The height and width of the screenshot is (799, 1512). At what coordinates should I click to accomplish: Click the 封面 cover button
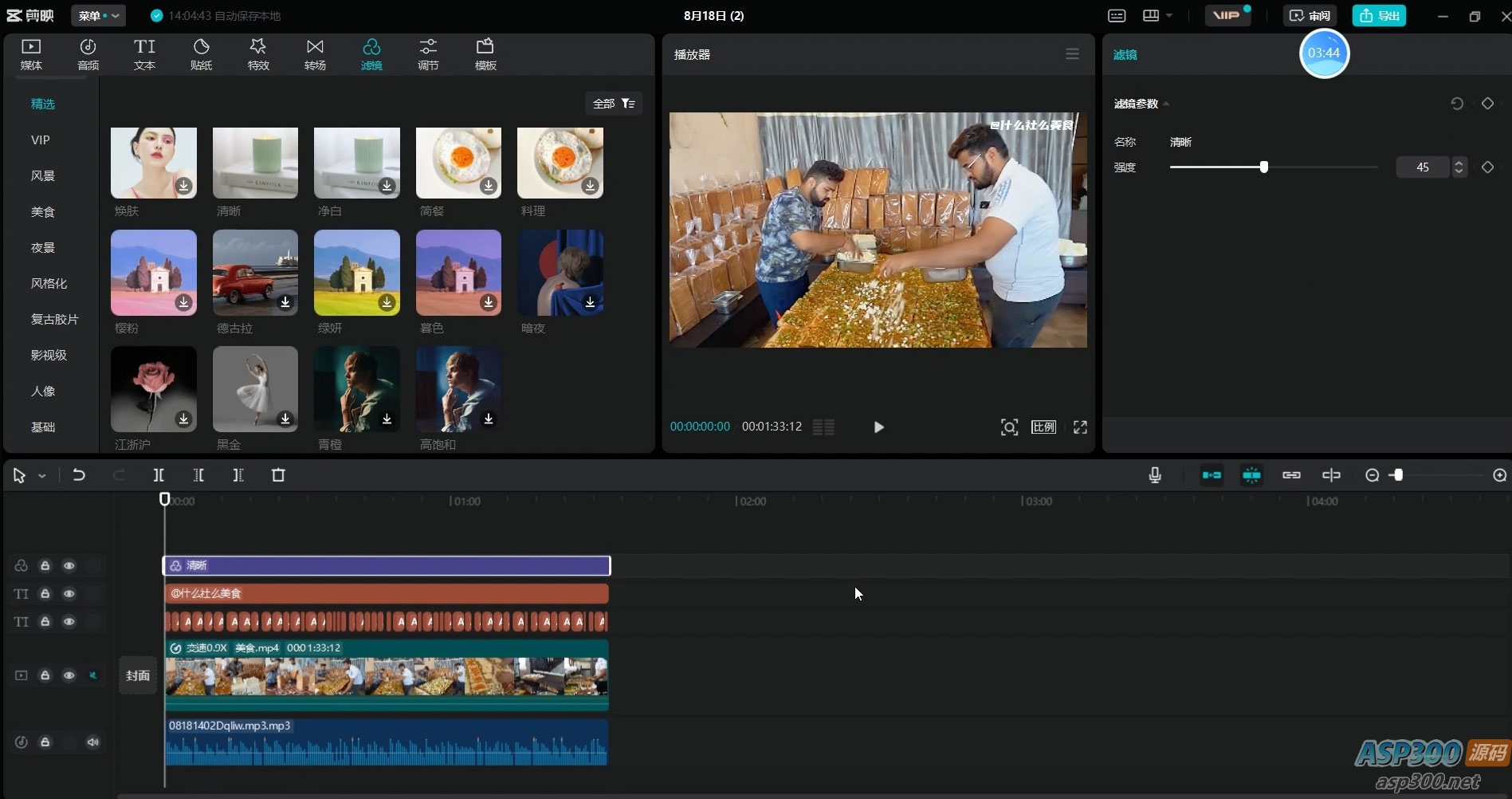[138, 675]
